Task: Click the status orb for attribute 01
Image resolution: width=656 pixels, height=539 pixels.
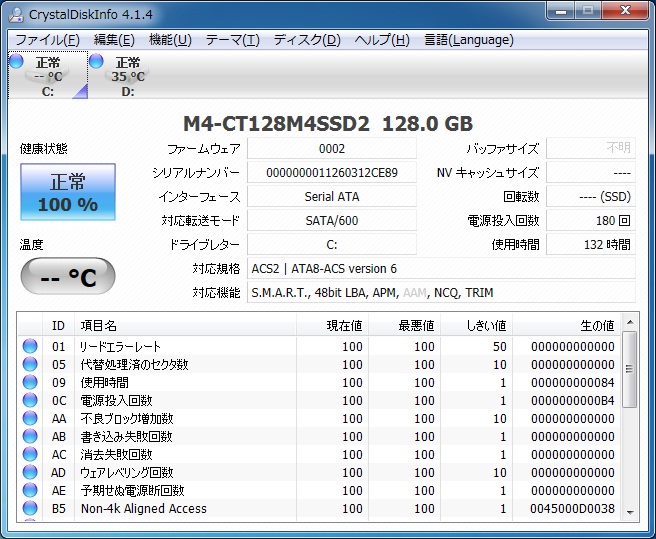Action: (x=30, y=346)
